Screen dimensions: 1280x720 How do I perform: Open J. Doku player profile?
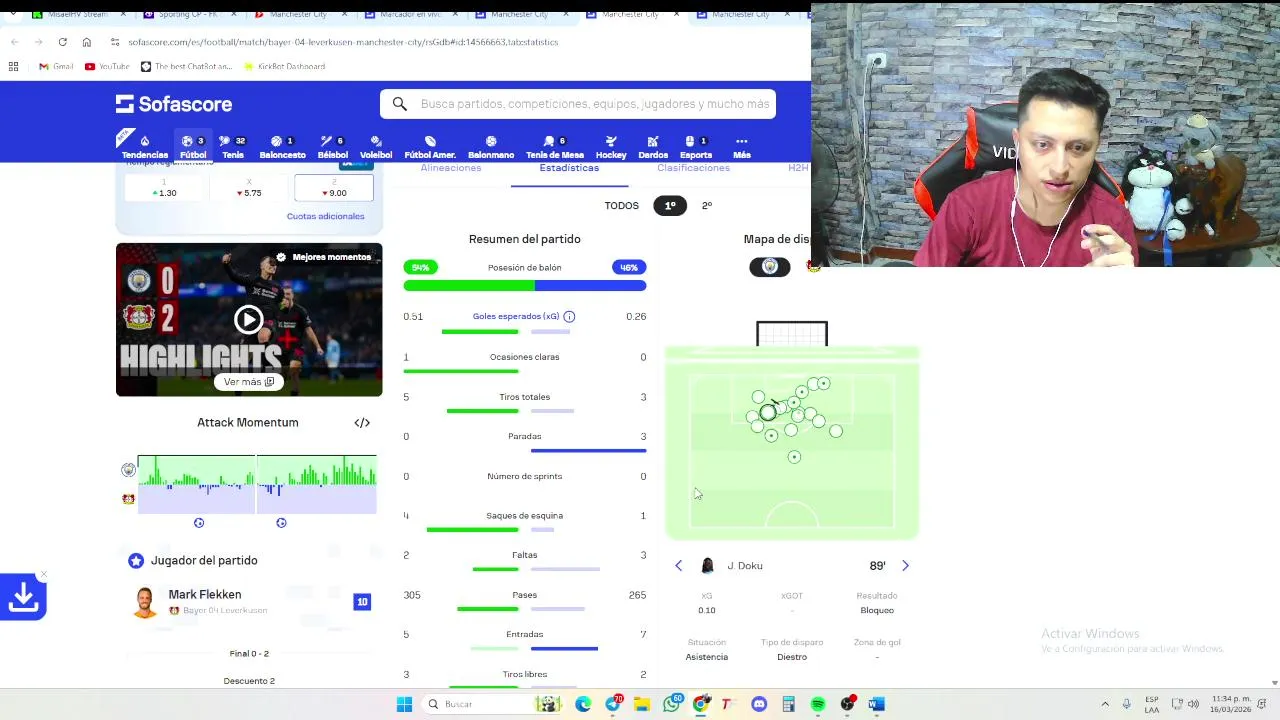(x=745, y=566)
